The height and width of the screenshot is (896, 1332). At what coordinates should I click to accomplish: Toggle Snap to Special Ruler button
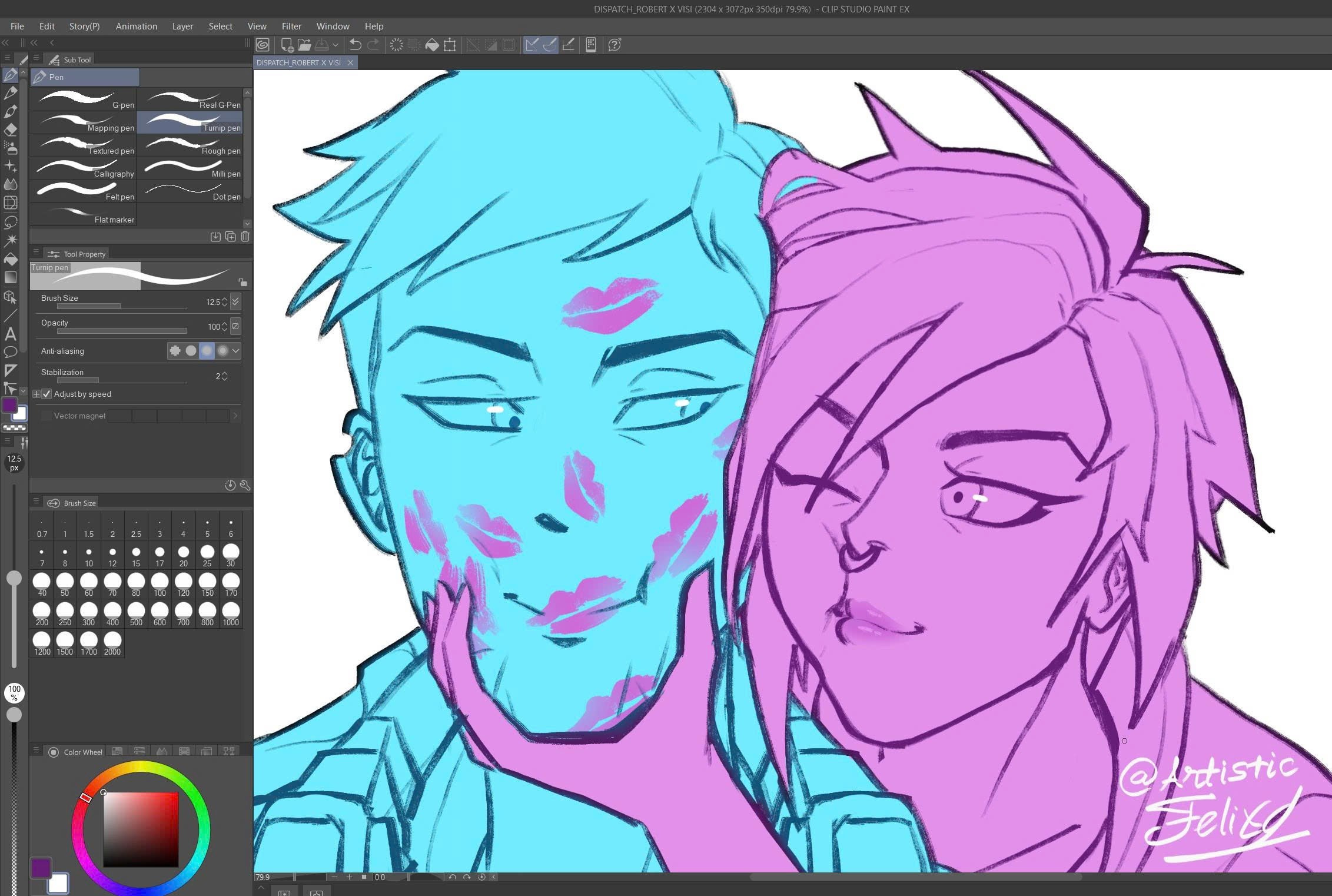click(550, 45)
